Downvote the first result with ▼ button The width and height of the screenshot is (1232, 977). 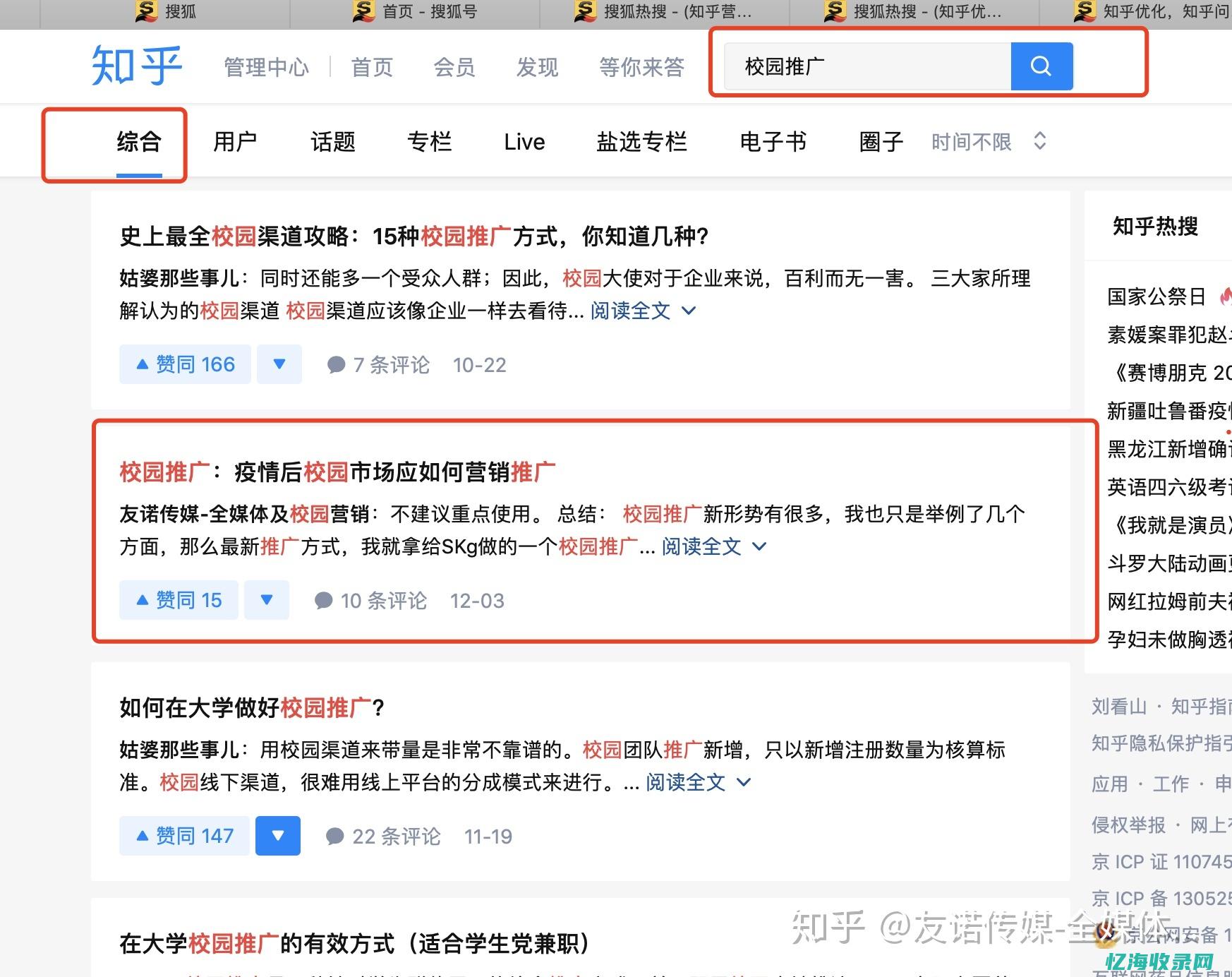(279, 364)
